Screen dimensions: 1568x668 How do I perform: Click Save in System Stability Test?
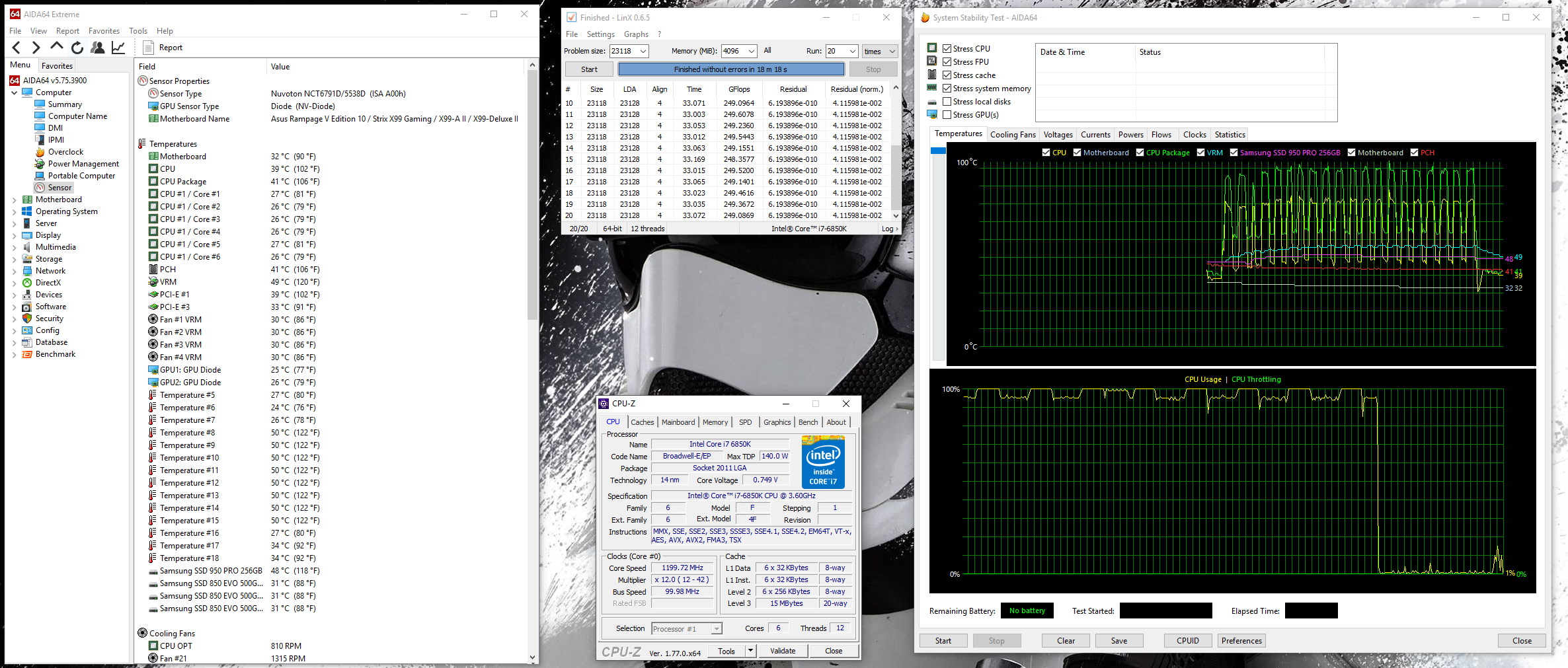[x=1119, y=640]
